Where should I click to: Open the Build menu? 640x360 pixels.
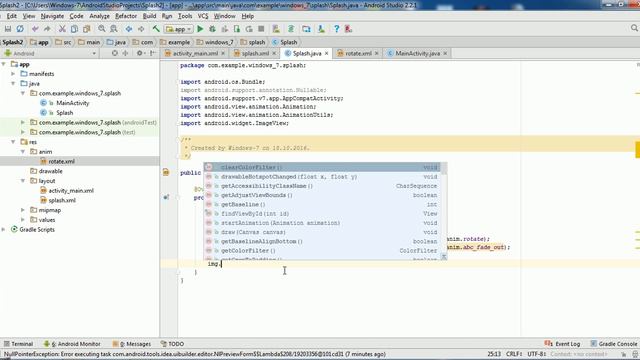pyautogui.click(x=149, y=16)
